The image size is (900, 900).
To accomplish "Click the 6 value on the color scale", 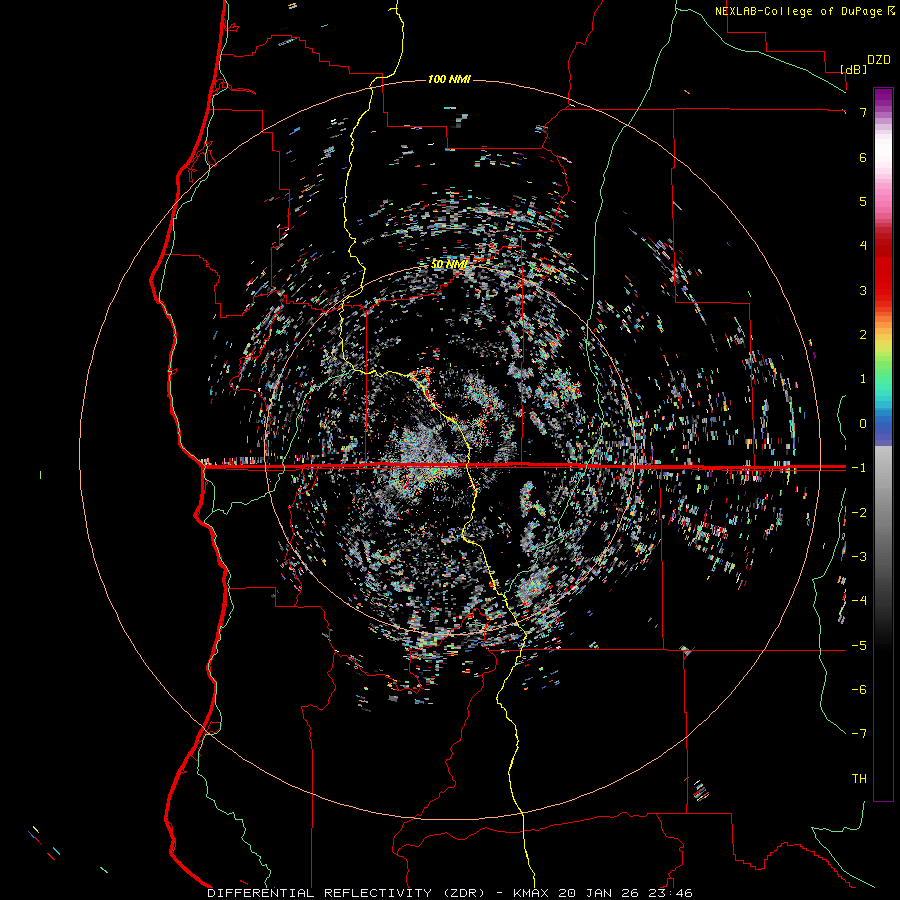I will click(x=863, y=157).
